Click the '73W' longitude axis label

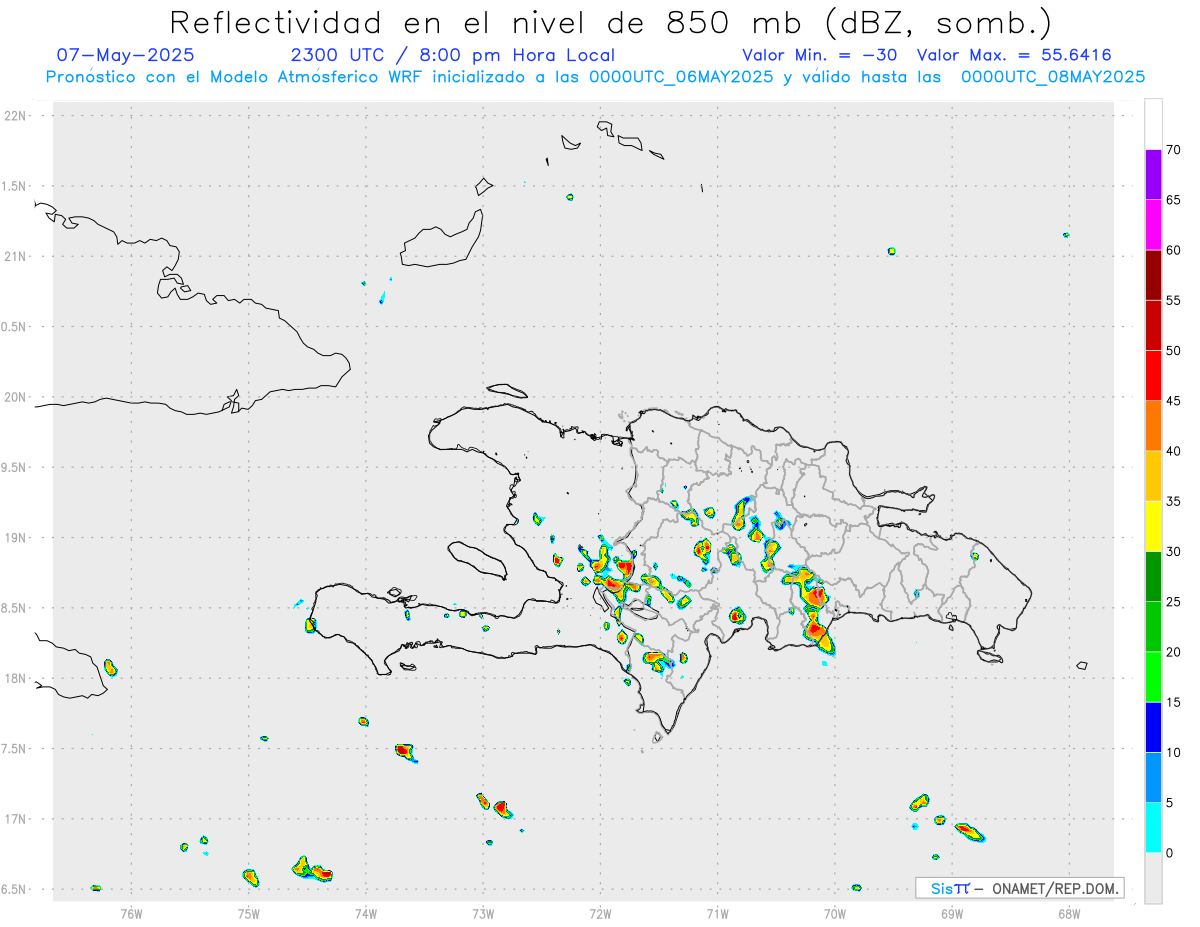(483, 912)
